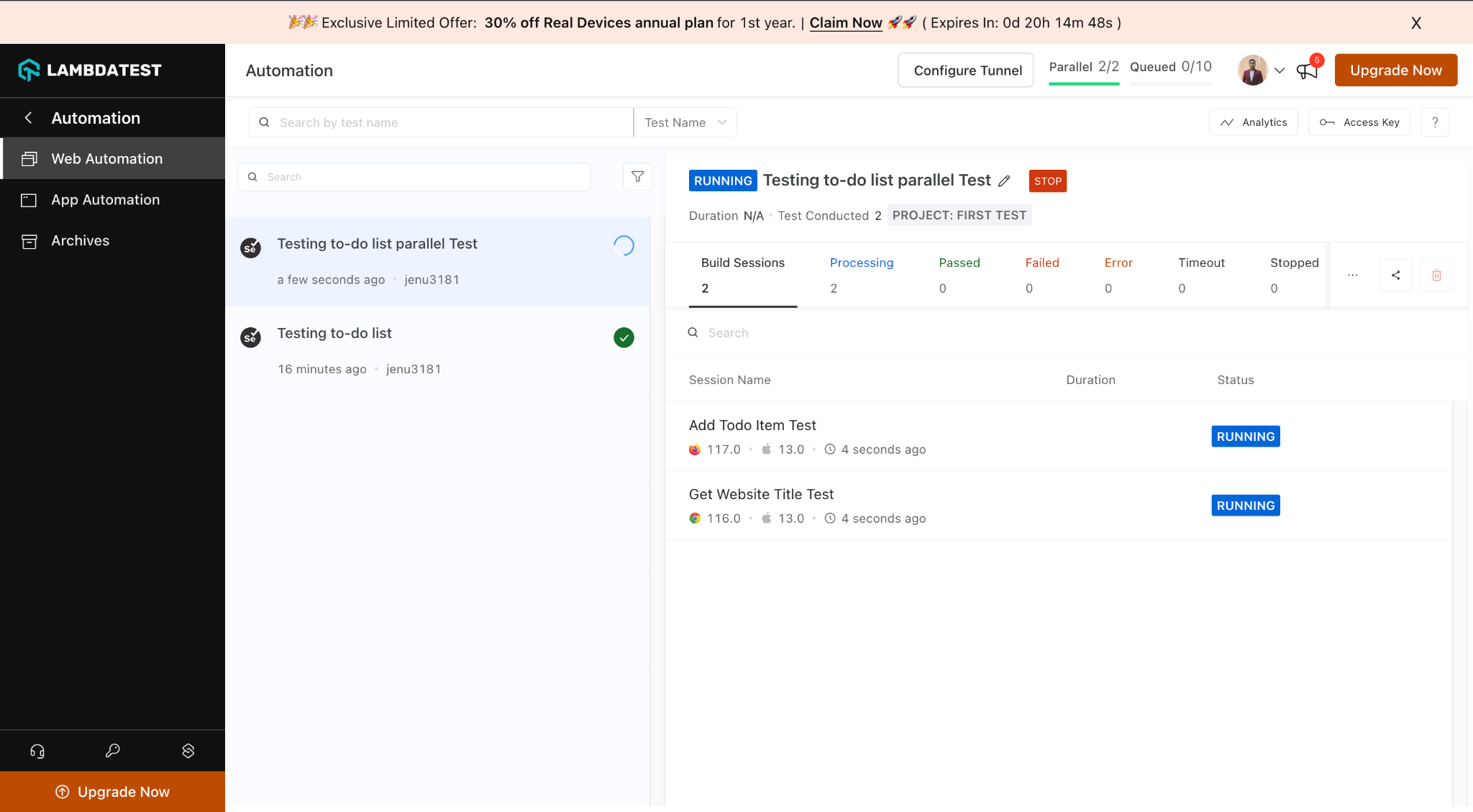This screenshot has height=812, width=1473.
Task: Click Selenium icon of Testing to-do list build
Action: tap(250, 337)
